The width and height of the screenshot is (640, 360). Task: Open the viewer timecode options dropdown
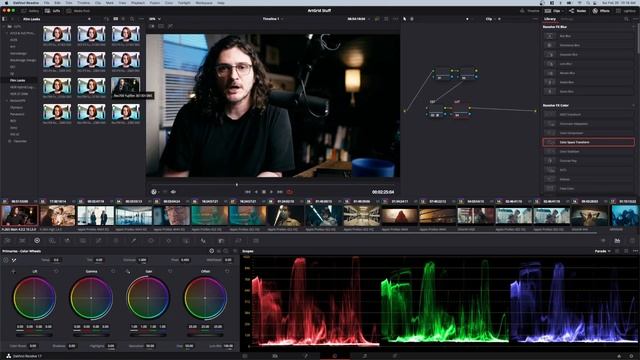368,19
